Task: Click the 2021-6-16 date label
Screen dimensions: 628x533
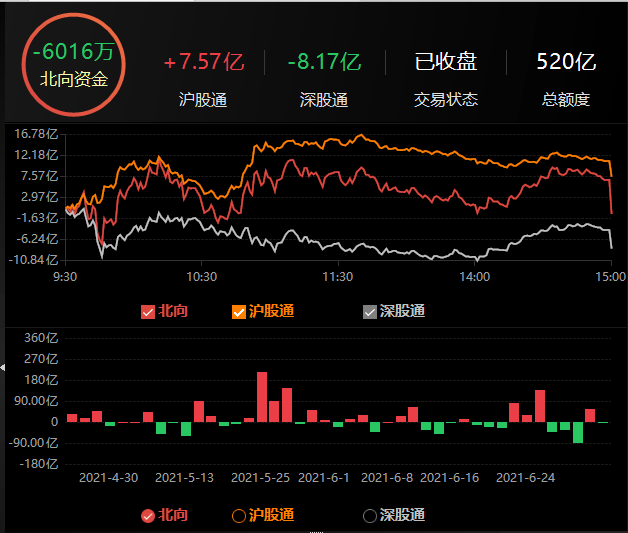Action: [x=450, y=478]
